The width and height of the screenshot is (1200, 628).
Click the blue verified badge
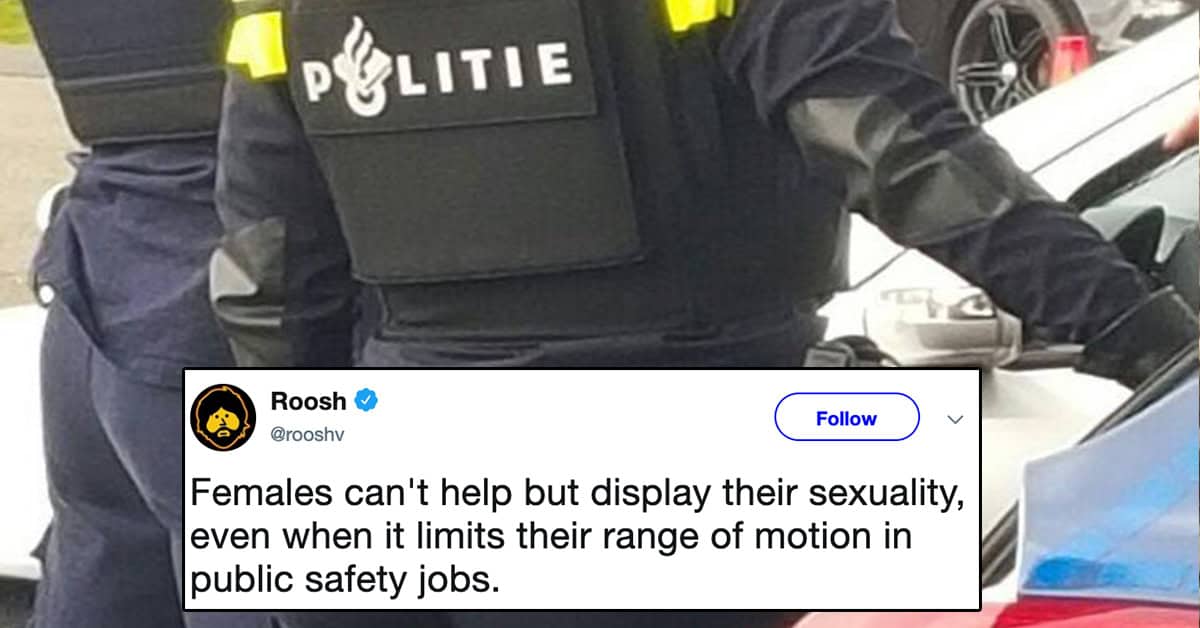pos(366,401)
